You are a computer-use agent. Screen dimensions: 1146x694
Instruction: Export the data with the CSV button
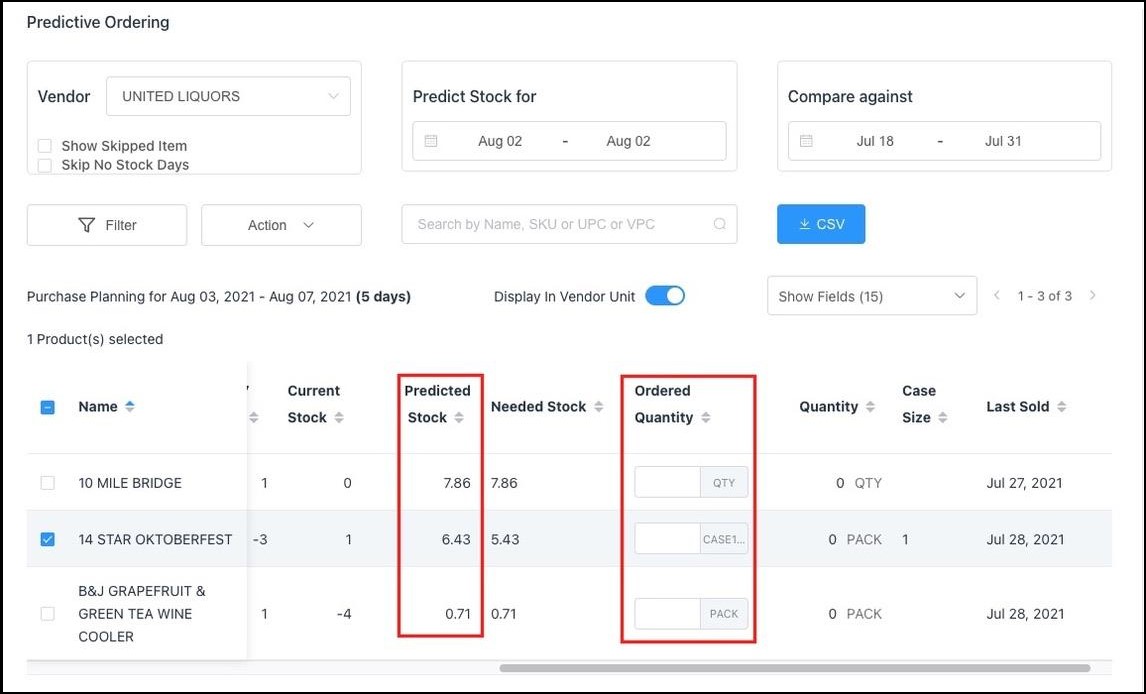pyautogui.click(x=821, y=223)
